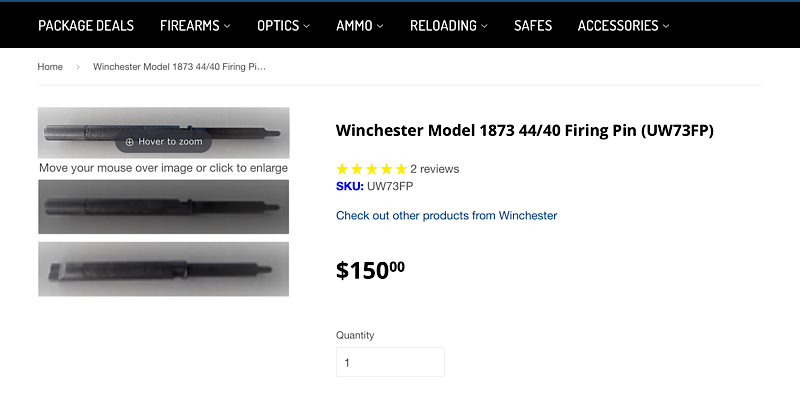Click the Quantity input field

390,362
